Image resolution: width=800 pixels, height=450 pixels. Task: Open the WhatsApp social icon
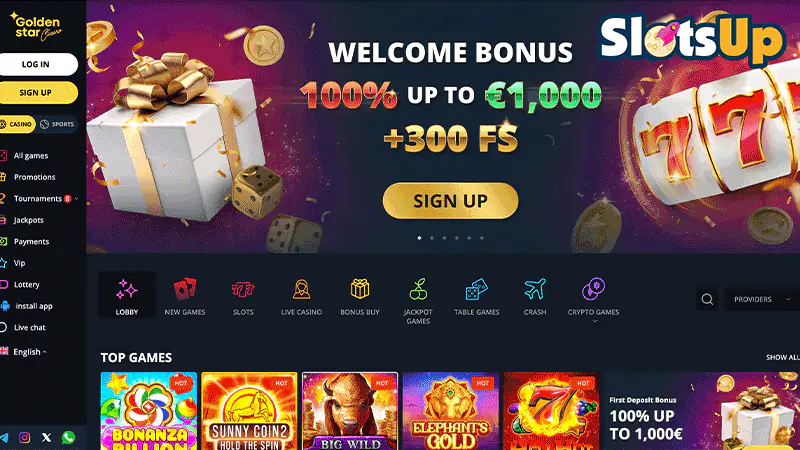(x=68, y=437)
